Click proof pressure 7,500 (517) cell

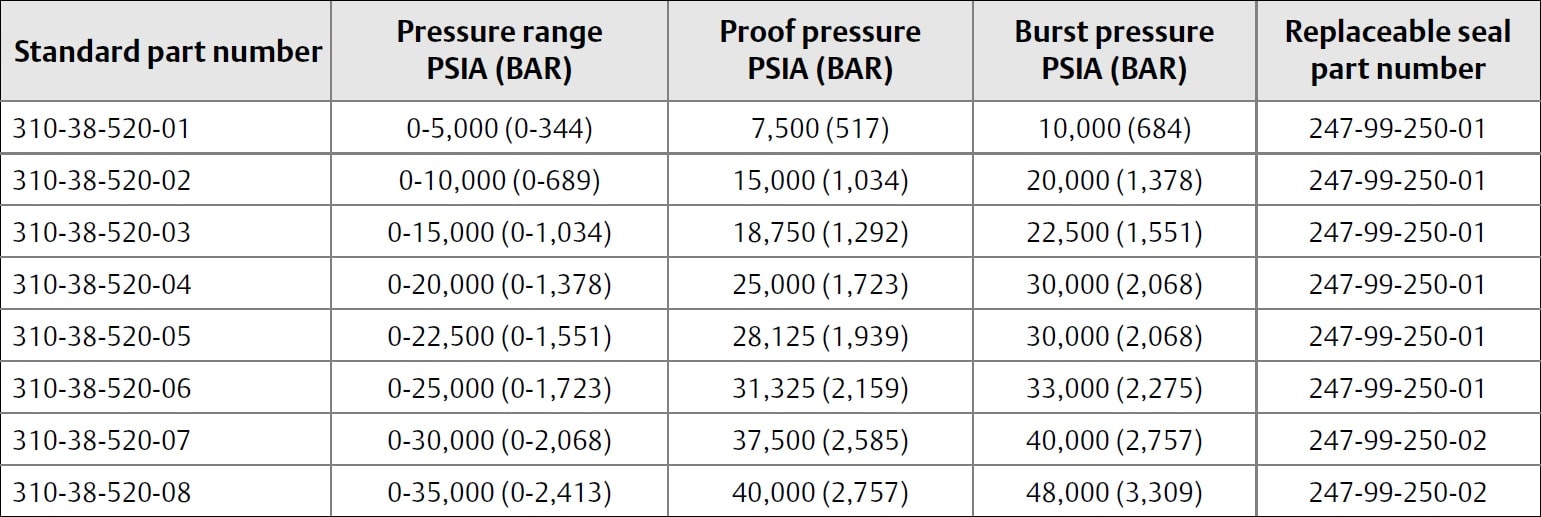pyautogui.click(x=820, y=128)
